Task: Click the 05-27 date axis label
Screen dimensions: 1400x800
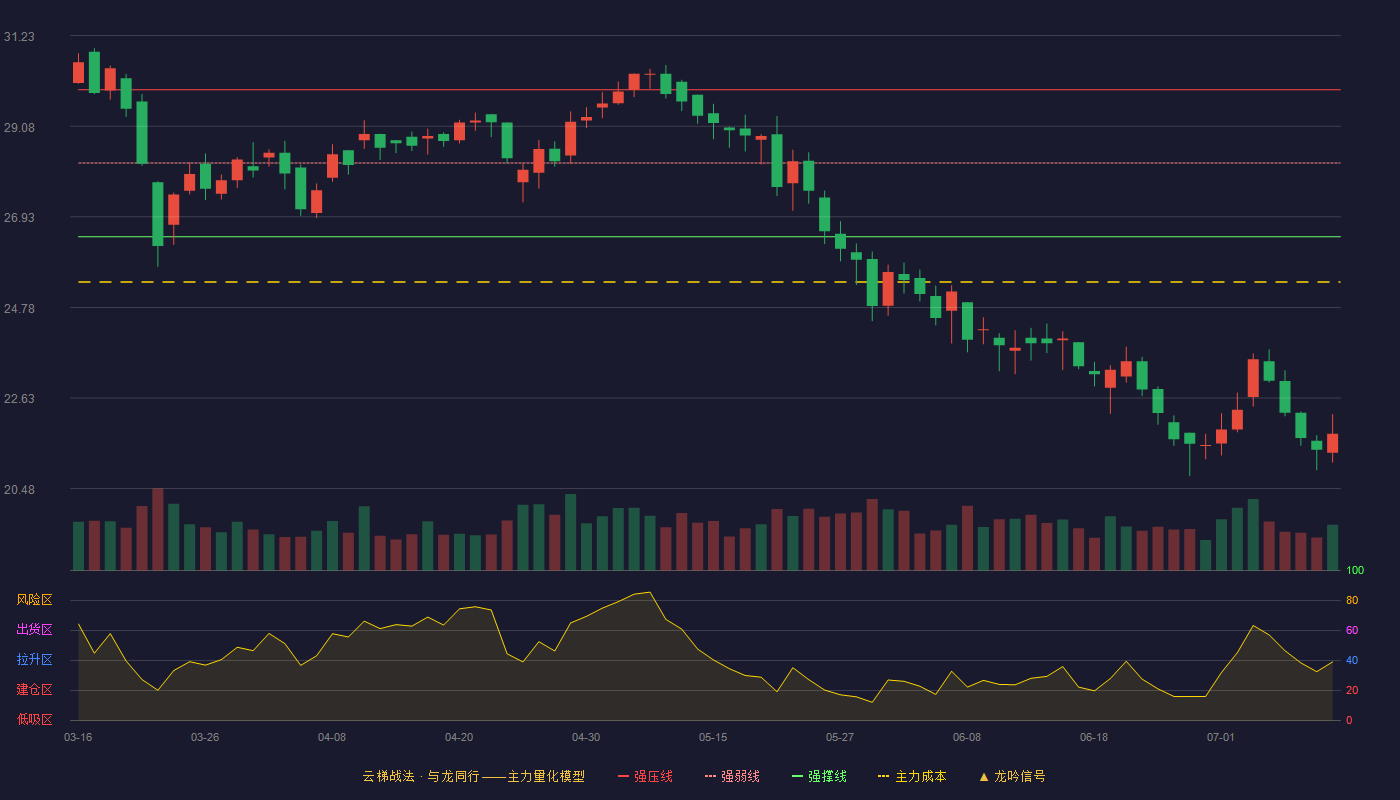Action: 840,737
